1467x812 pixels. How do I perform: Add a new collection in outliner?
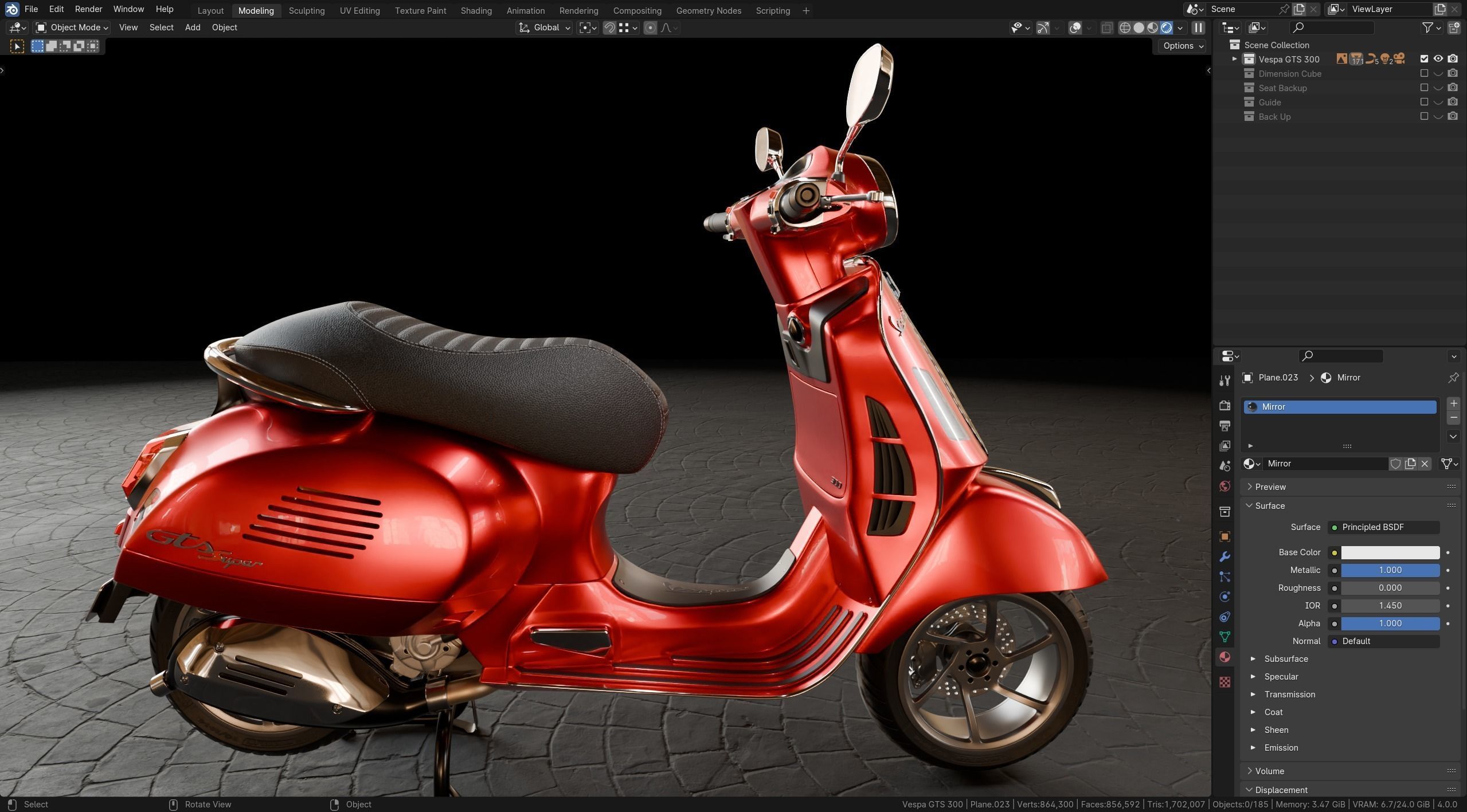pyautogui.click(x=1454, y=28)
